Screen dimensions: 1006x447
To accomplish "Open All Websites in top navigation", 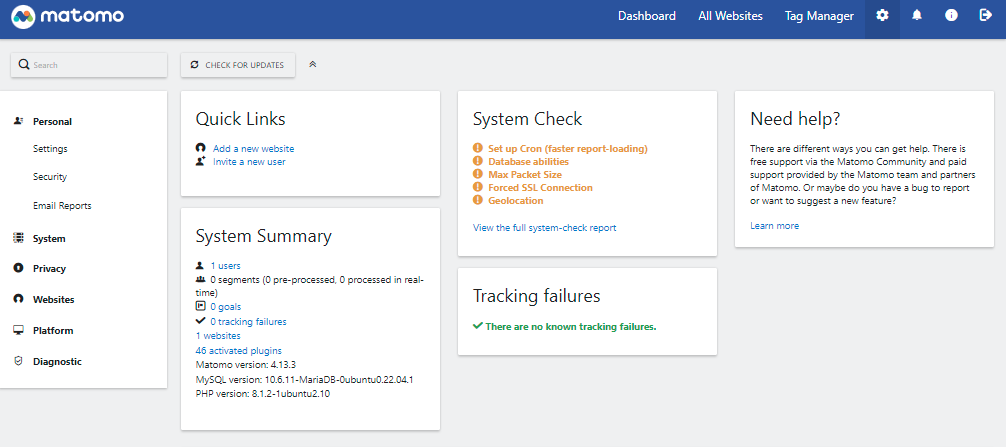I will (730, 16).
